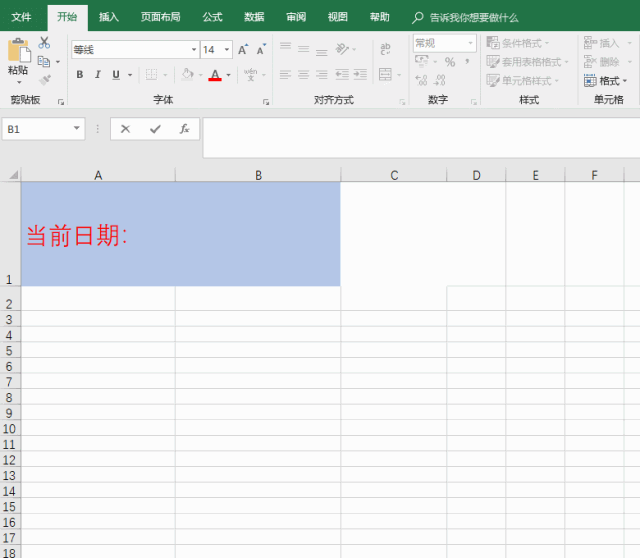This screenshot has width=640, height=558.
Task: Toggle Bold formatting
Action: (80, 75)
